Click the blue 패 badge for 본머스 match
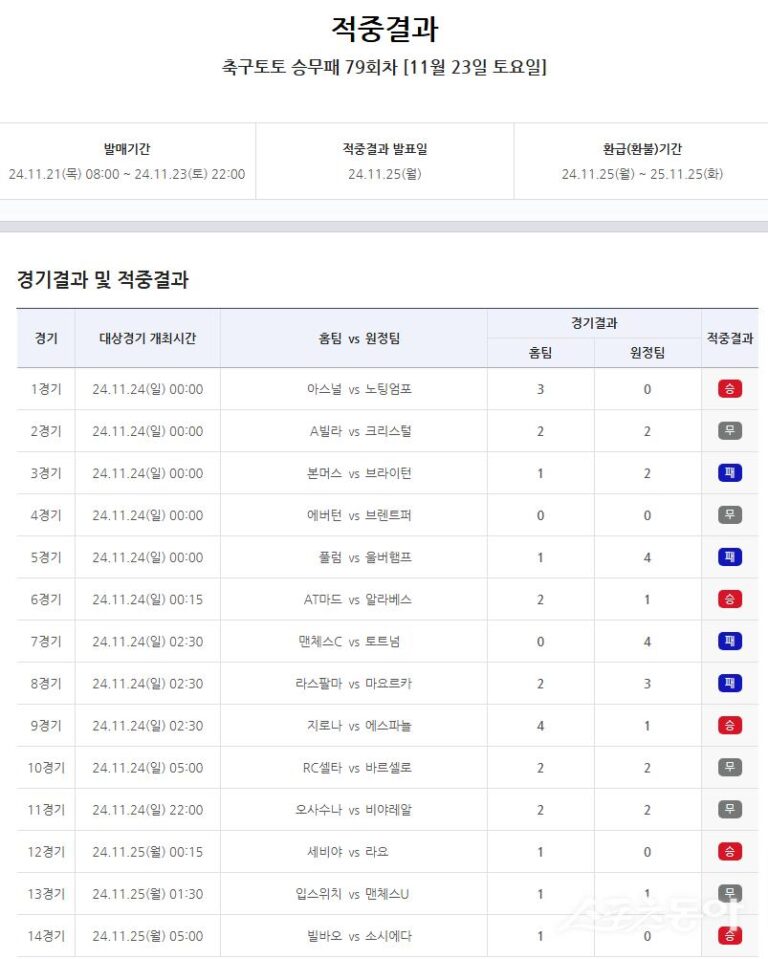This screenshot has height=959, width=768. click(x=729, y=473)
